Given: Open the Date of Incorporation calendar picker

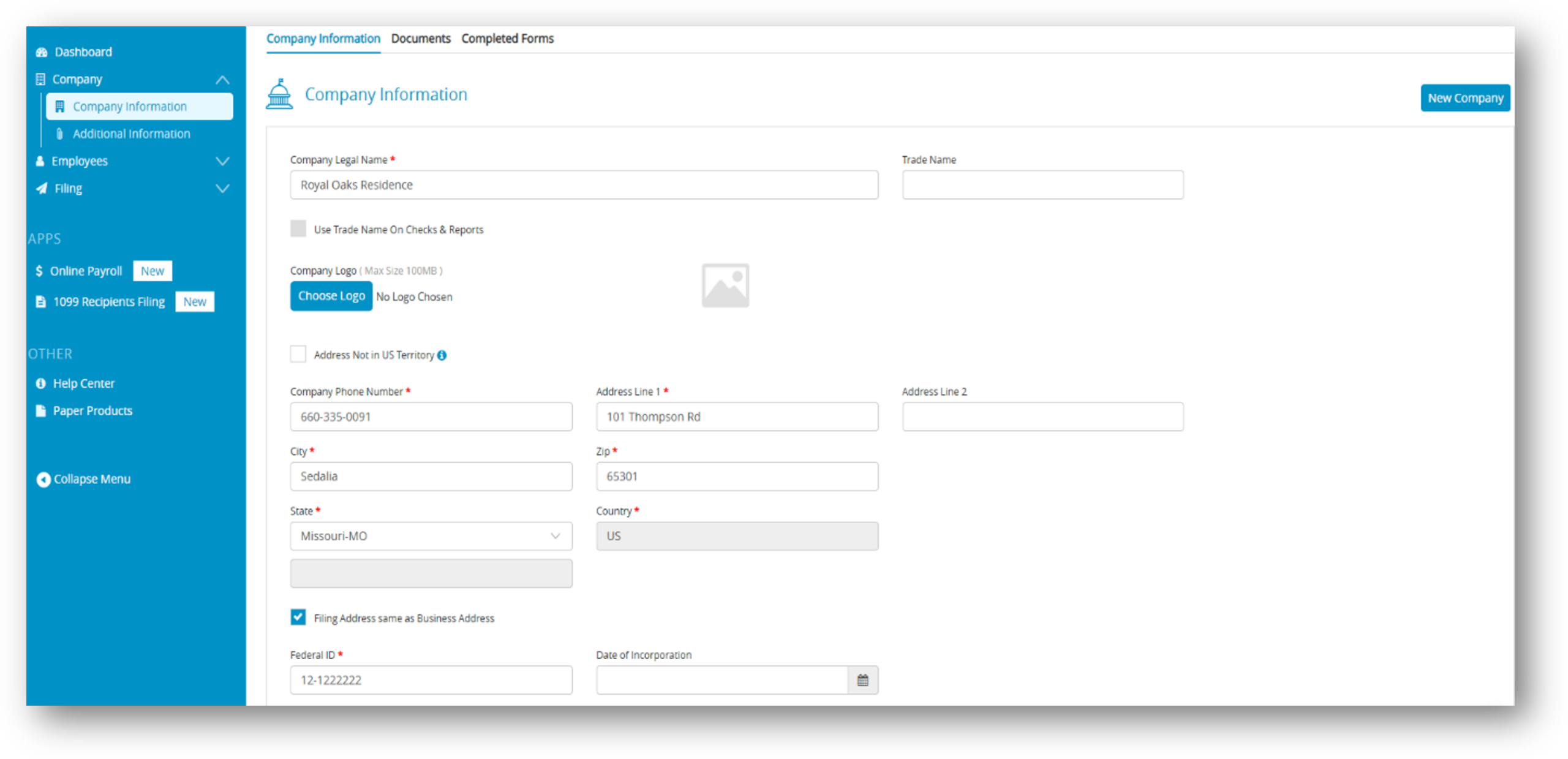Looking at the screenshot, I should coord(862,680).
